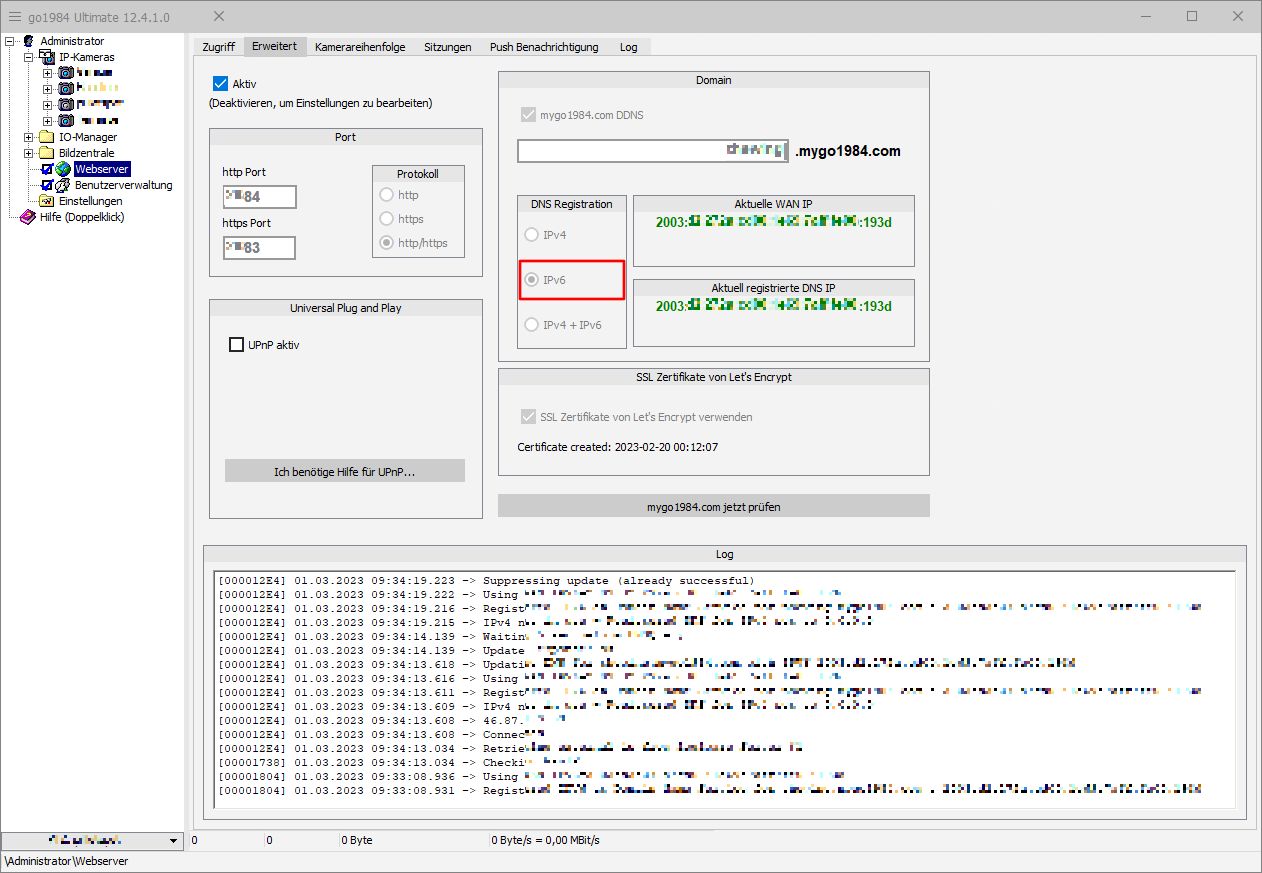This screenshot has width=1262, height=873.
Task: Click the Hilfe book icon
Action: pos(27,217)
